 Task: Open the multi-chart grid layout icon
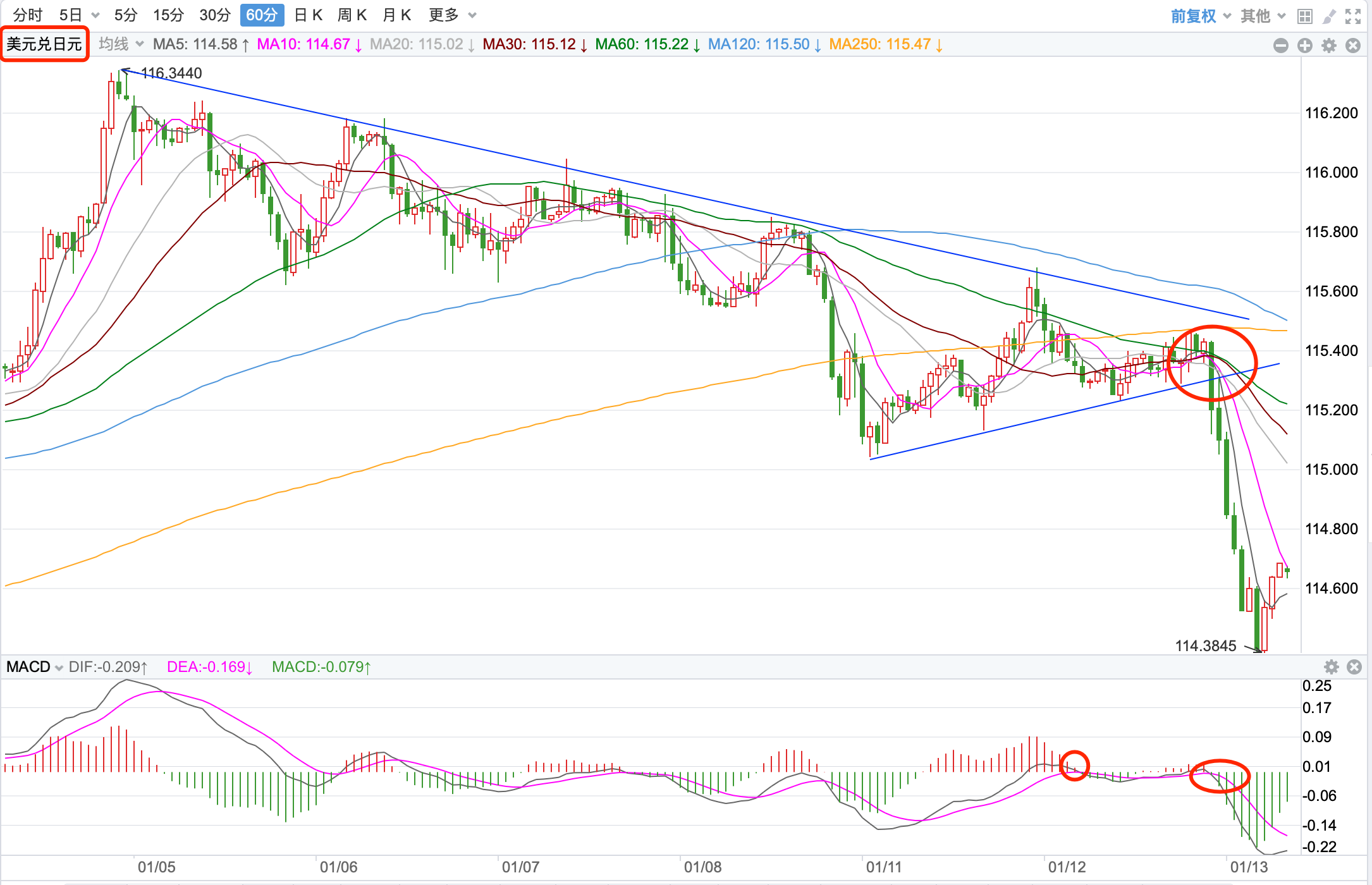(x=1304, y=16)
